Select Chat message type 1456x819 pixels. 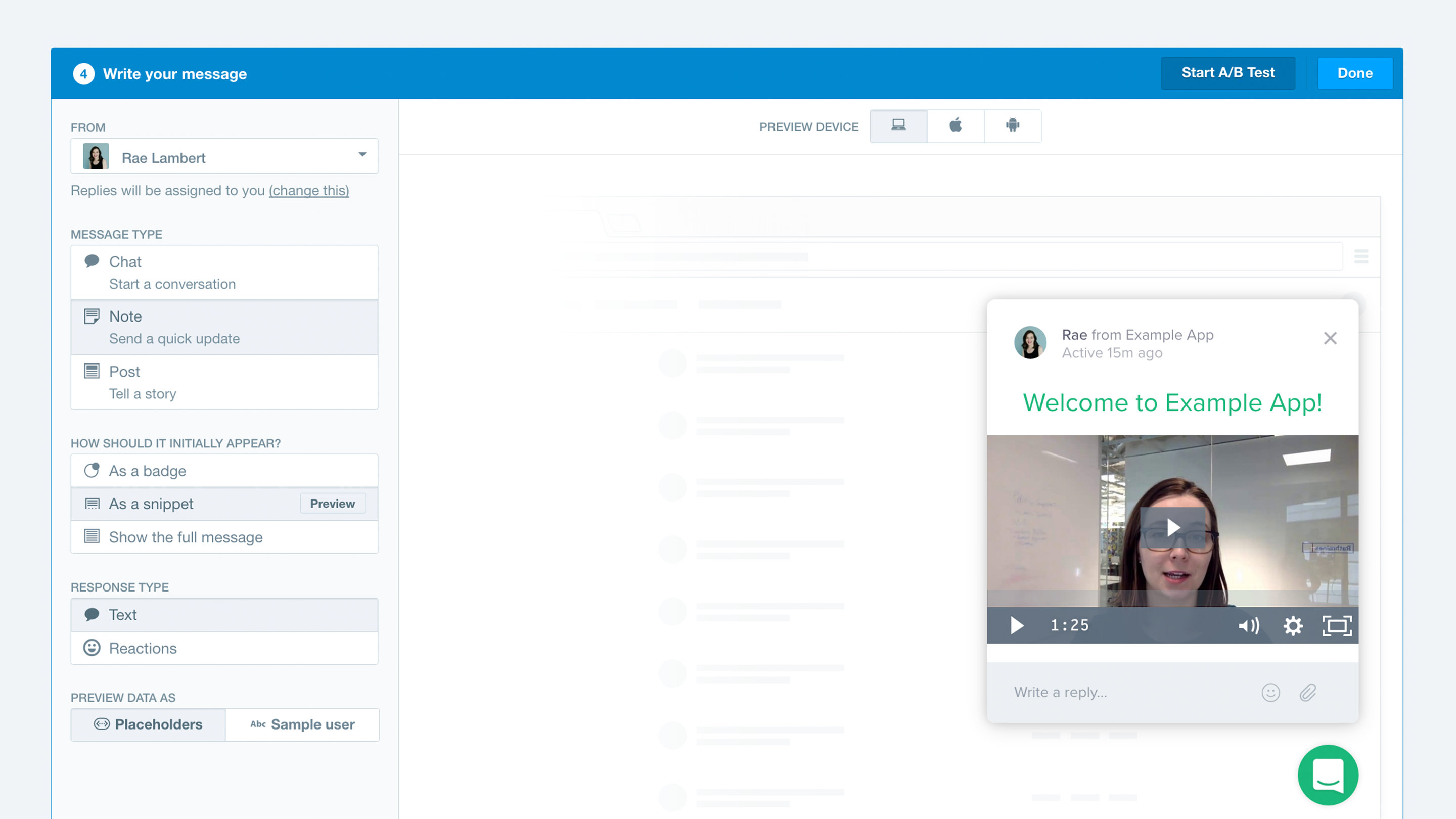click(224, 272)
